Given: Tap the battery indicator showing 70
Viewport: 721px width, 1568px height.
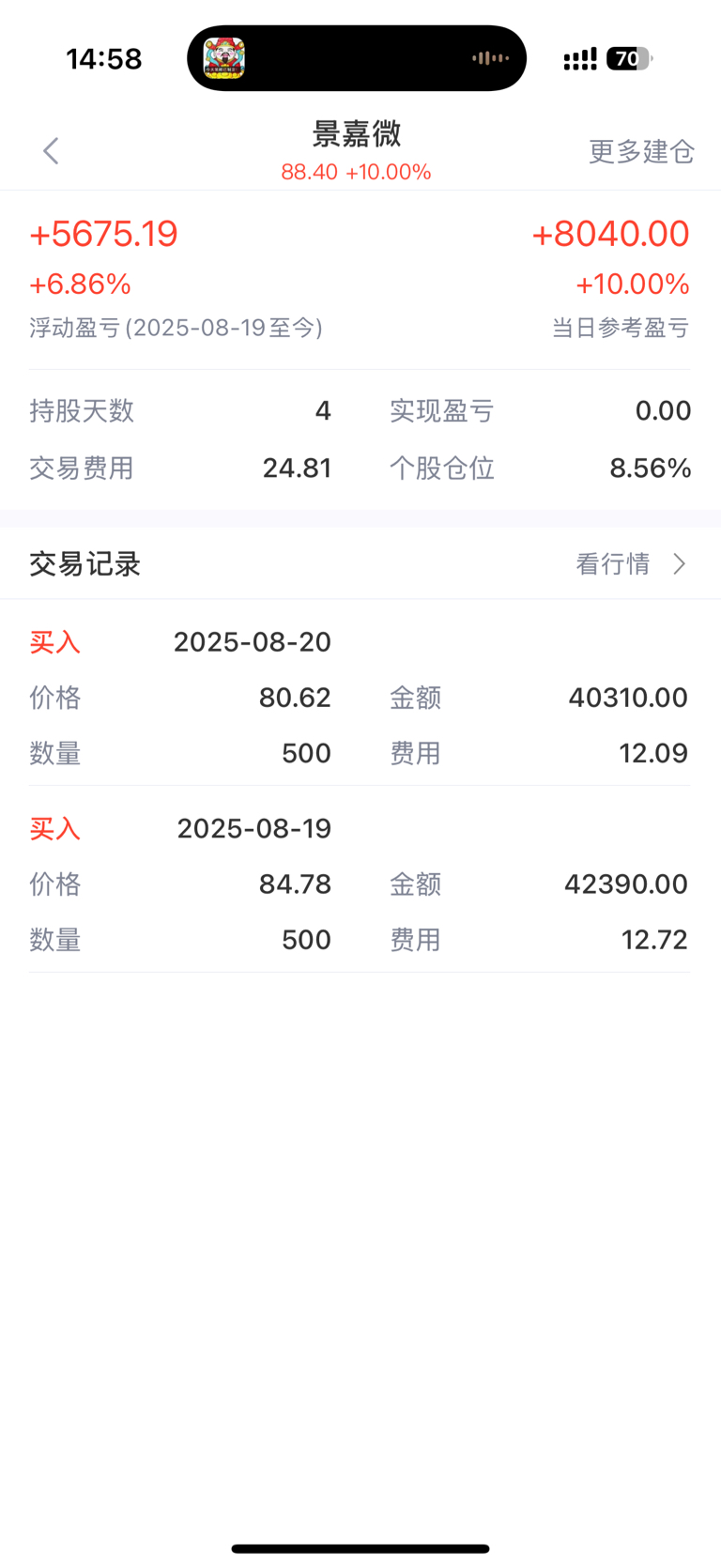Looking at the screenshot, I should coord(629,59).
